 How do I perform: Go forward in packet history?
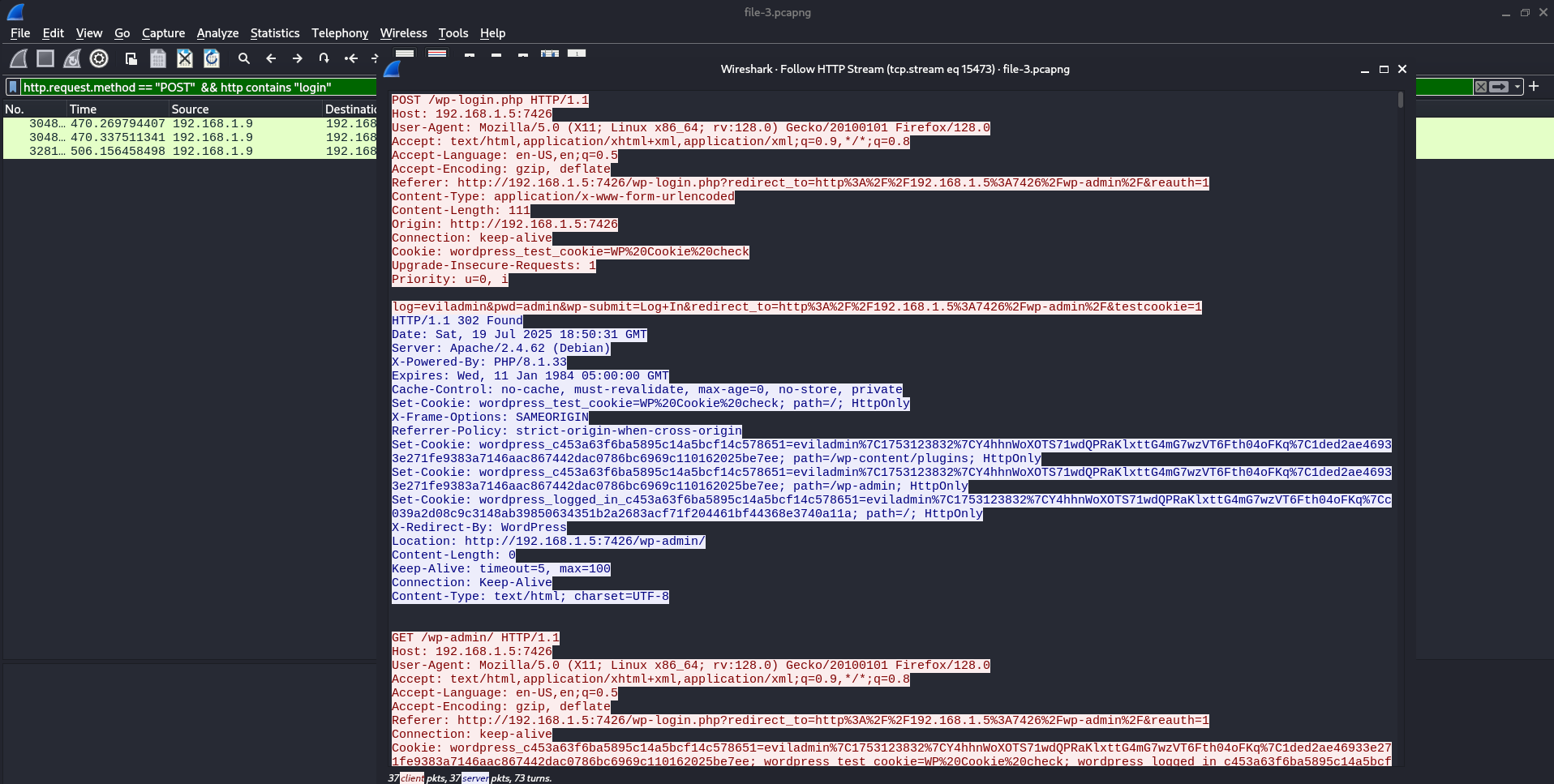click(298, 58)
